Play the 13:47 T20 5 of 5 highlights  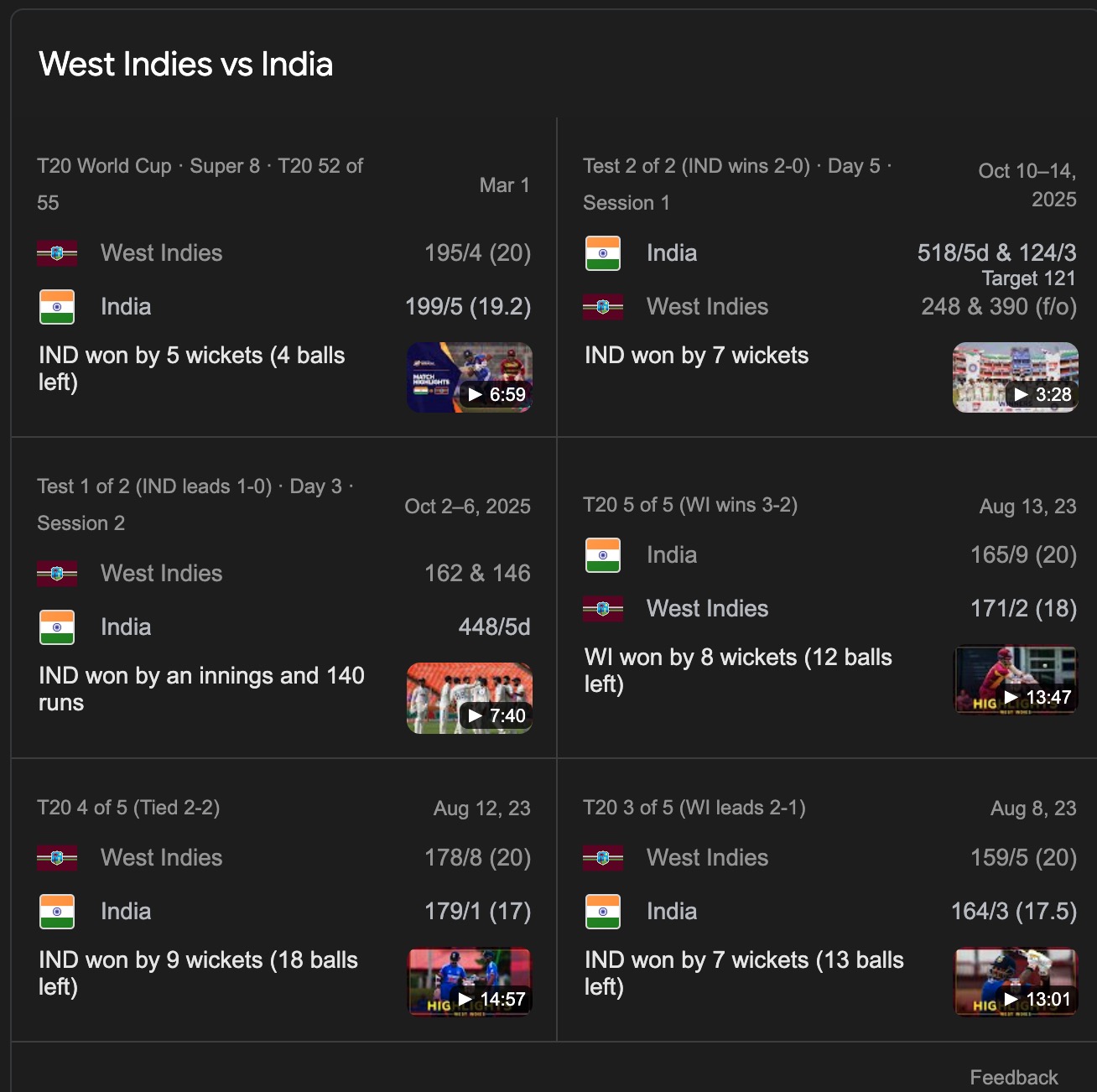1016,680
